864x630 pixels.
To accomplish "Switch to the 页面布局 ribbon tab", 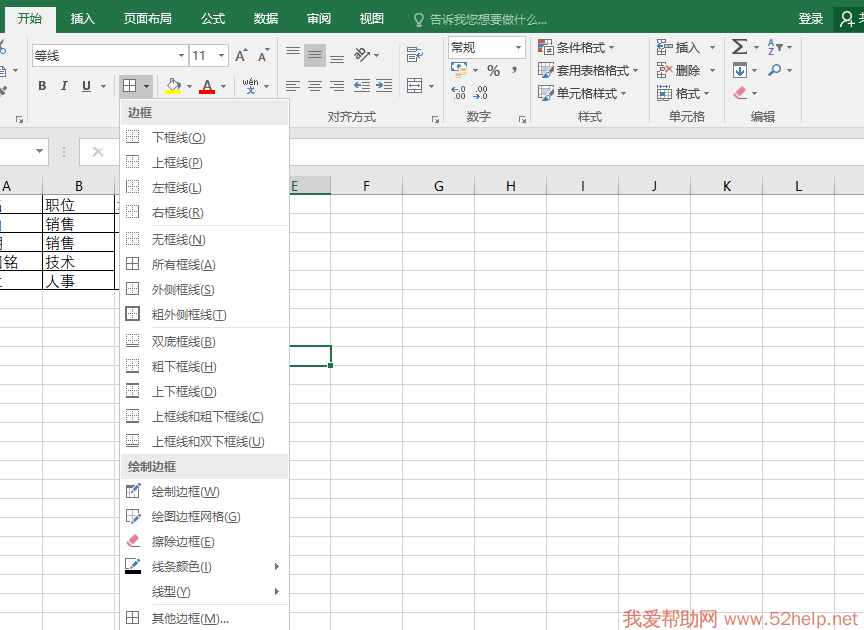I will (x=147, y=19).
